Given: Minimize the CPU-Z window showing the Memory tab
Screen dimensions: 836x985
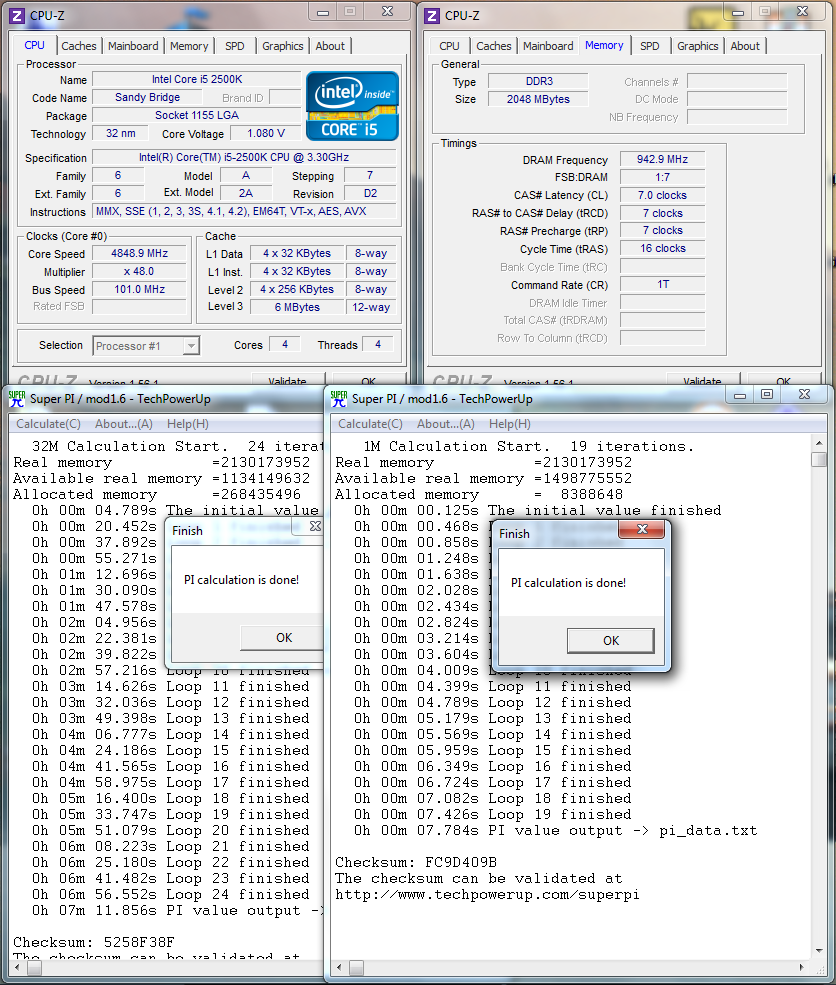Looking at the screenshot, I should click(x=738, y=12).
